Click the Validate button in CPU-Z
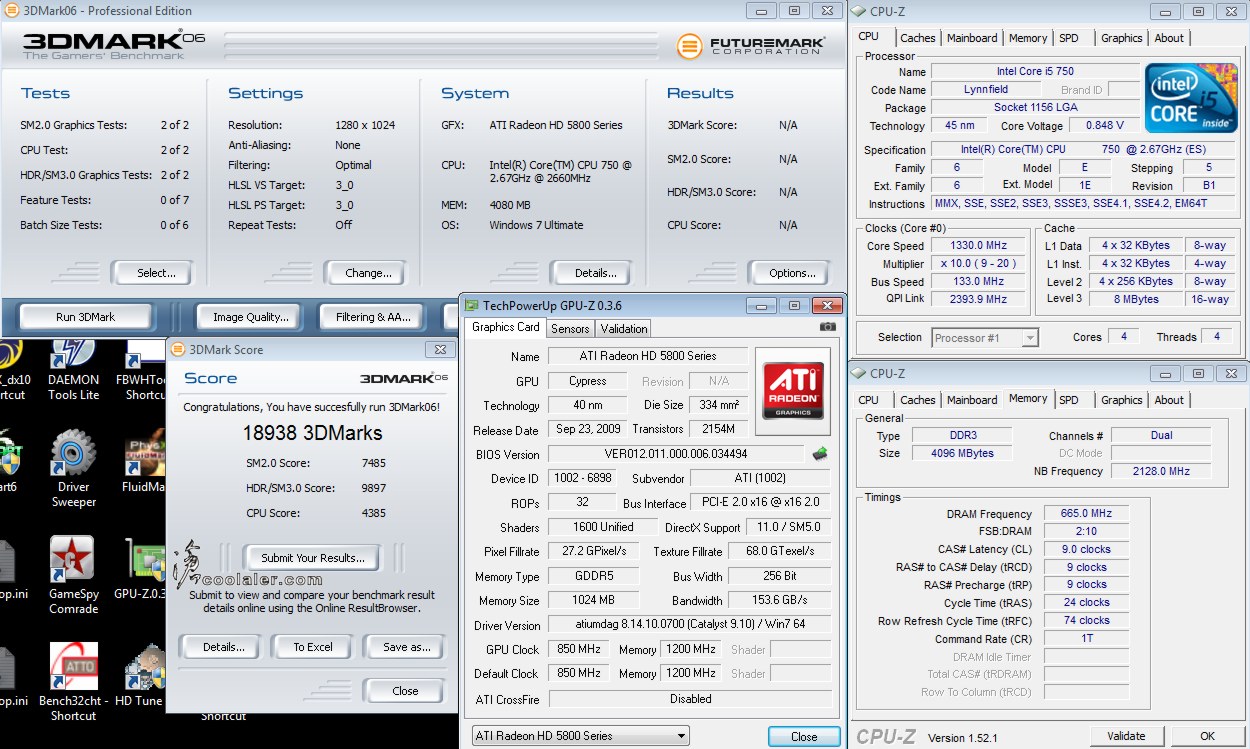1250x749 pixels. 1126,736
